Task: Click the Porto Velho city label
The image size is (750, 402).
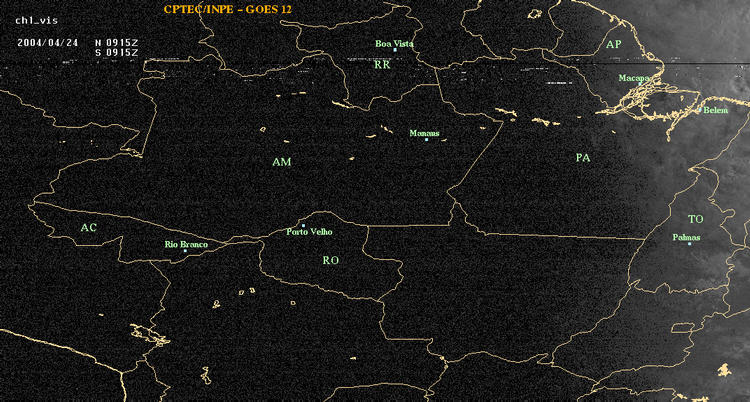Action: click(309, 232)
